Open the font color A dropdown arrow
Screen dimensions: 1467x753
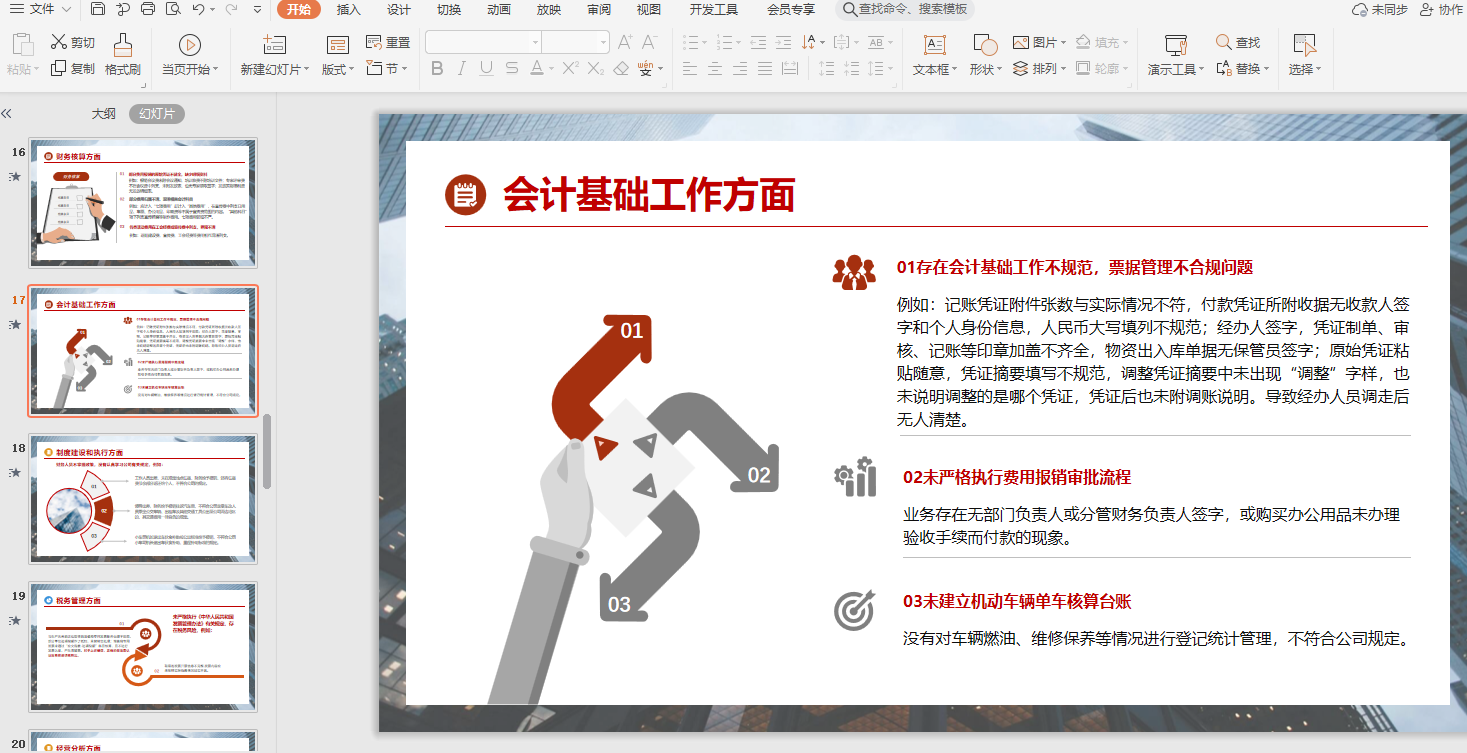[550, 69]
